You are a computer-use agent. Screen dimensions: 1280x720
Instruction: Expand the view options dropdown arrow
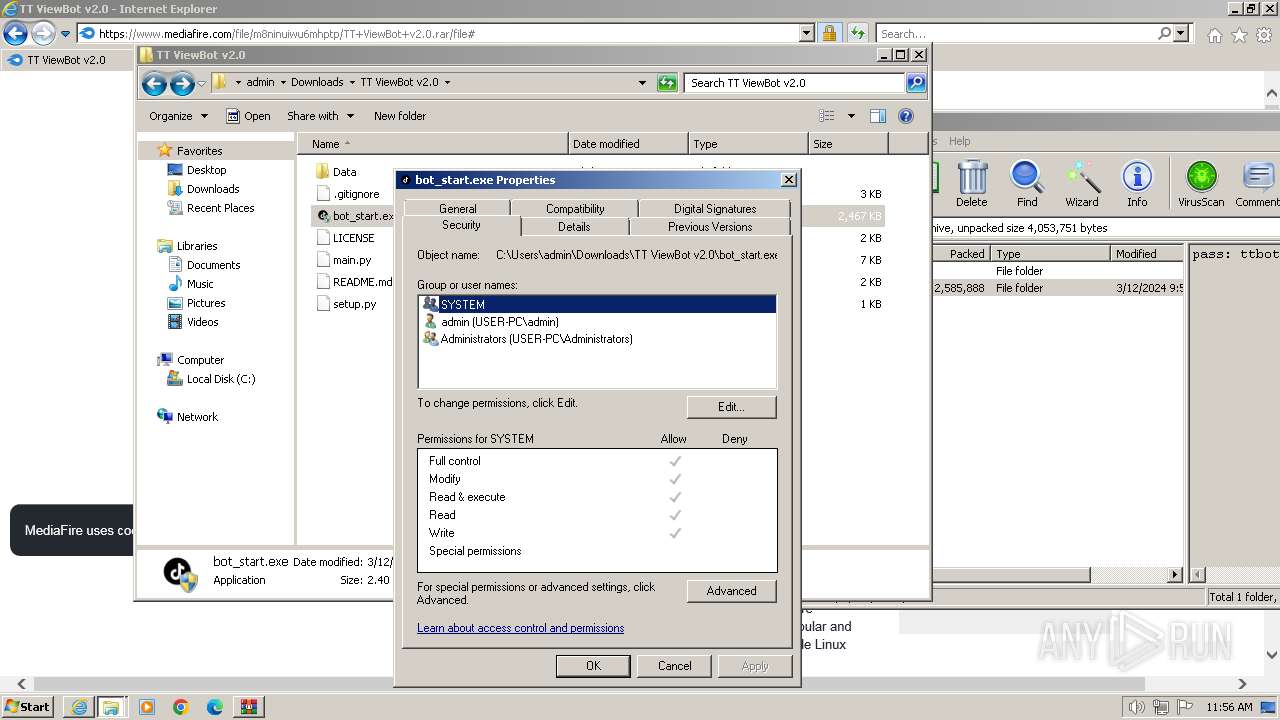(x=851, y=116)
